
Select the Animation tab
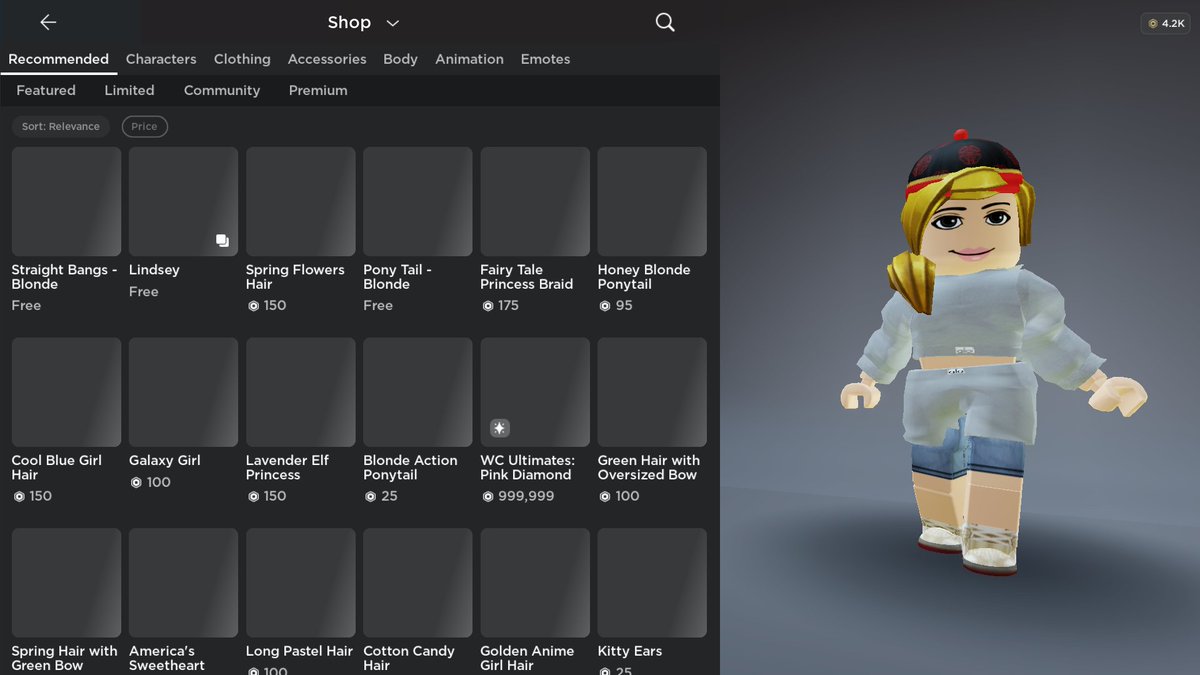pyautogui.click(x=469, y=59)
